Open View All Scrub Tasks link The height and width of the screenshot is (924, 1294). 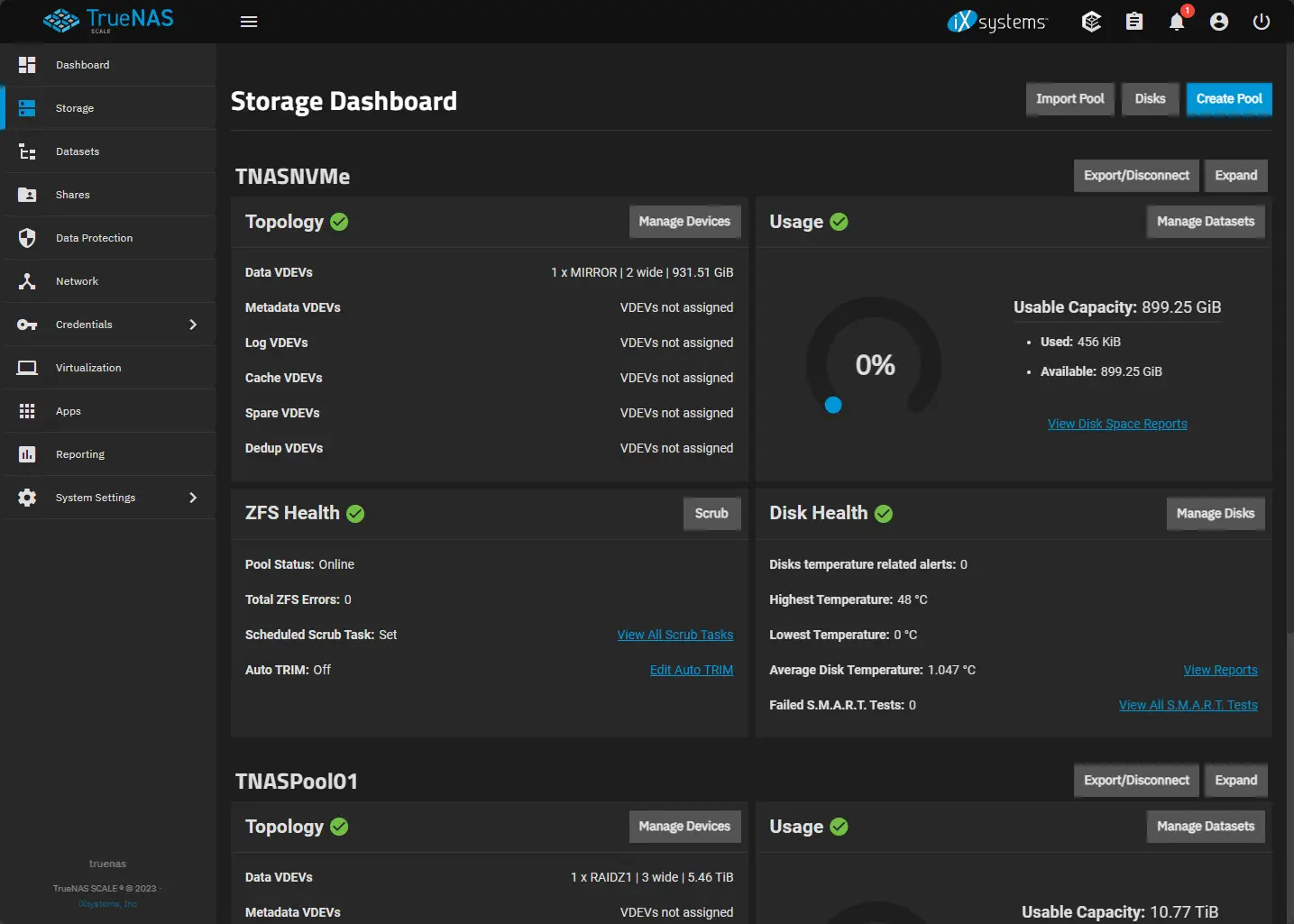(675, 635)
